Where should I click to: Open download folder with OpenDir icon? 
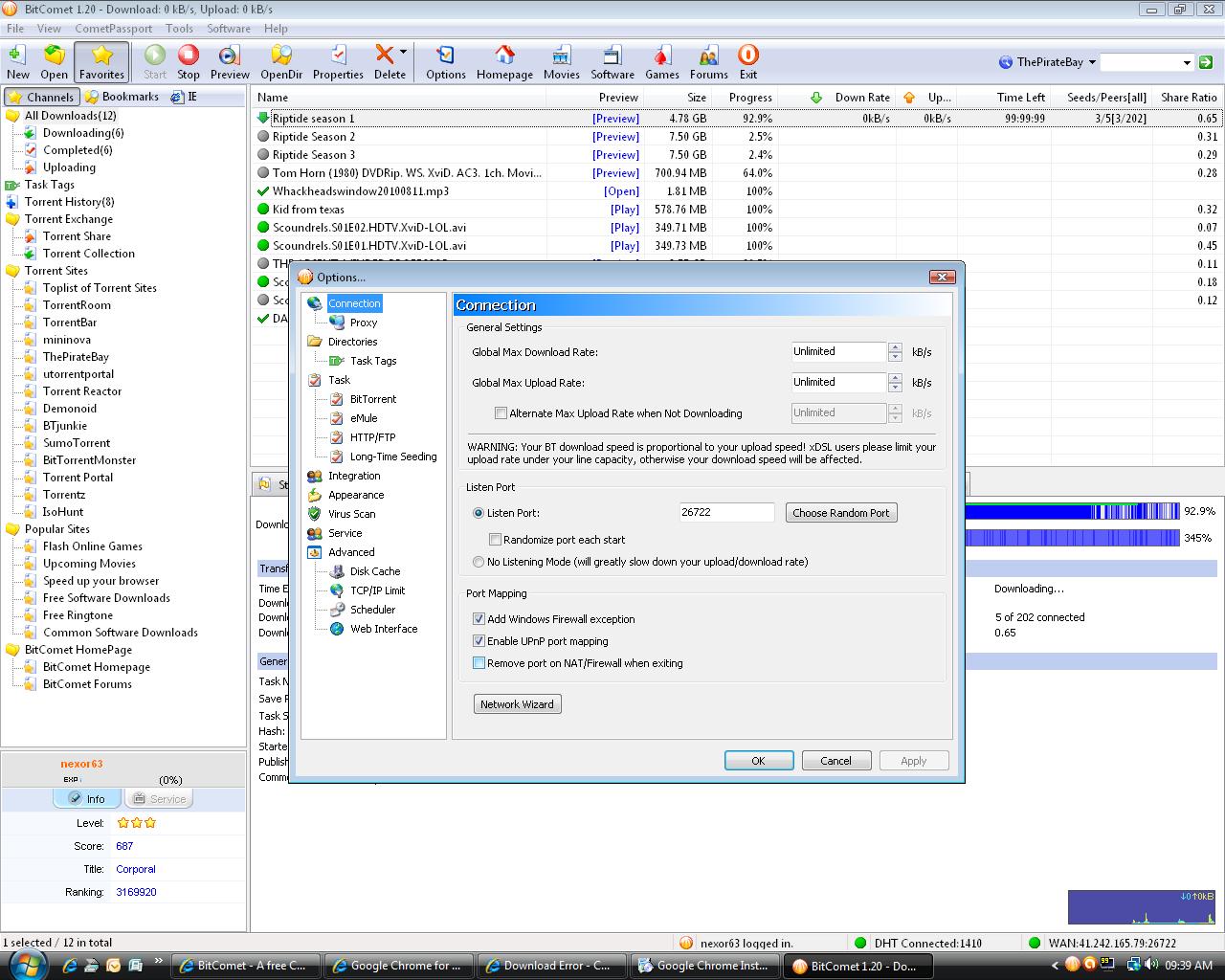tap(281, 62)
